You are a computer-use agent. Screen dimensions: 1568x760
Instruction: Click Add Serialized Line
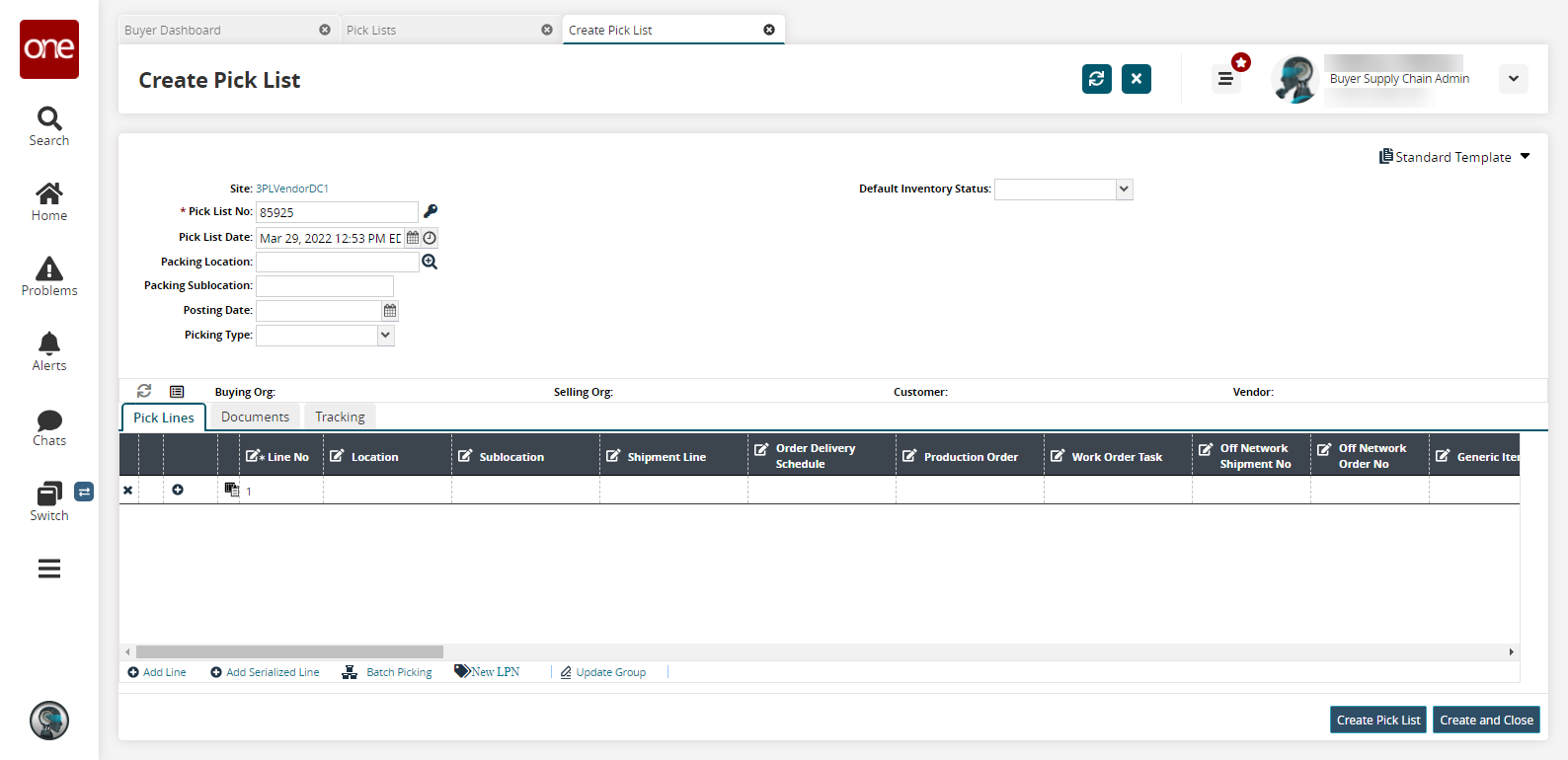point(265,672)
